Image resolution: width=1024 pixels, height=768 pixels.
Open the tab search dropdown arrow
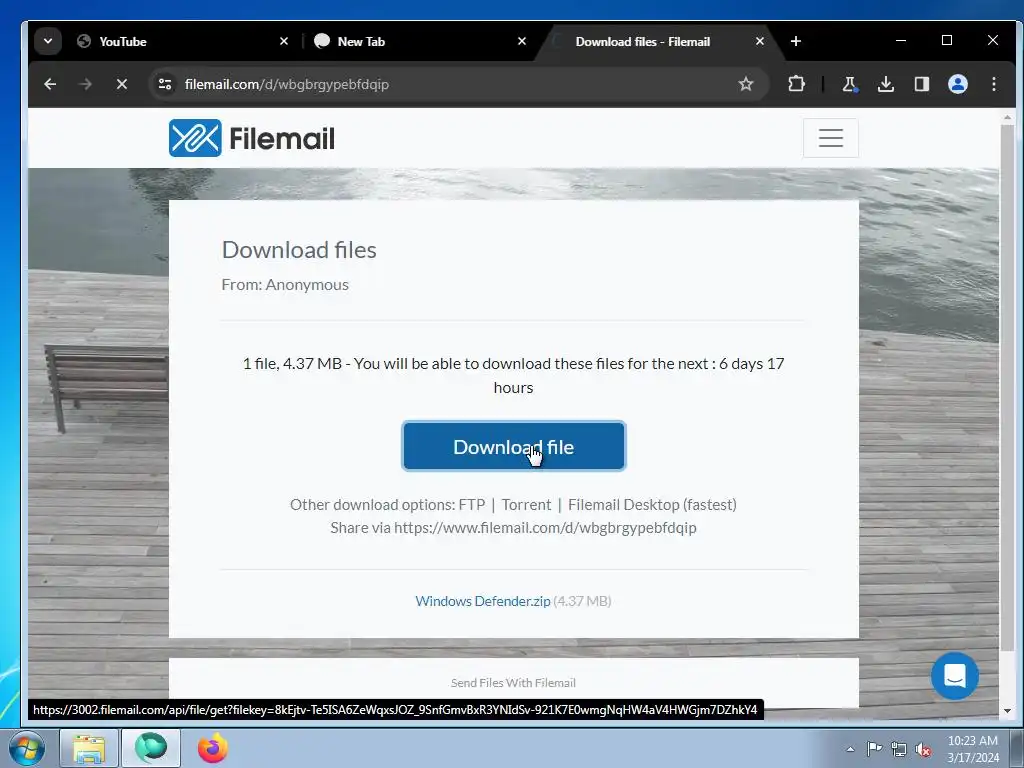[x=48, y=41]
